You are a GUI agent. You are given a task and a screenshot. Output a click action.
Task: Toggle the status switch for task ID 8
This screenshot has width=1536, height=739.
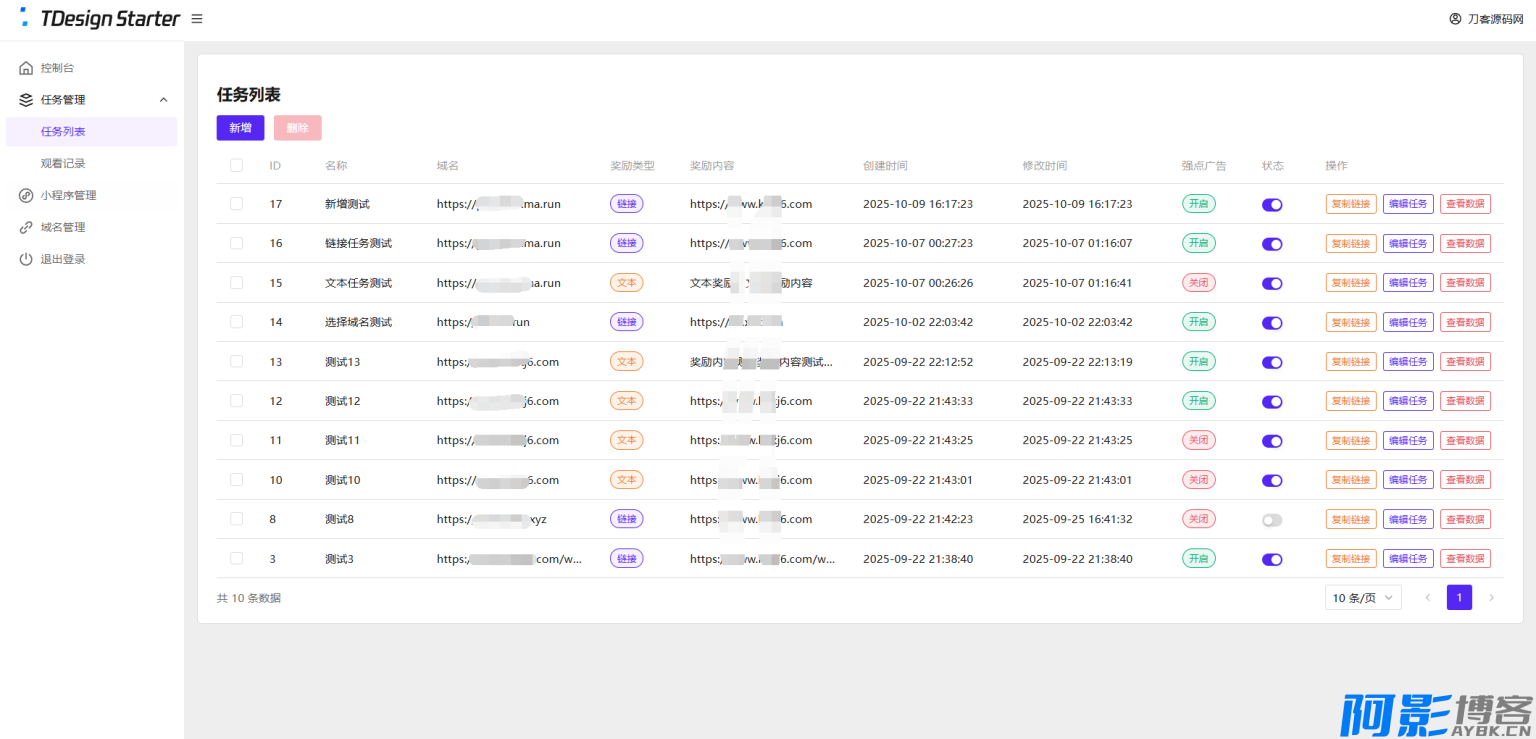tap(1272, 520)
